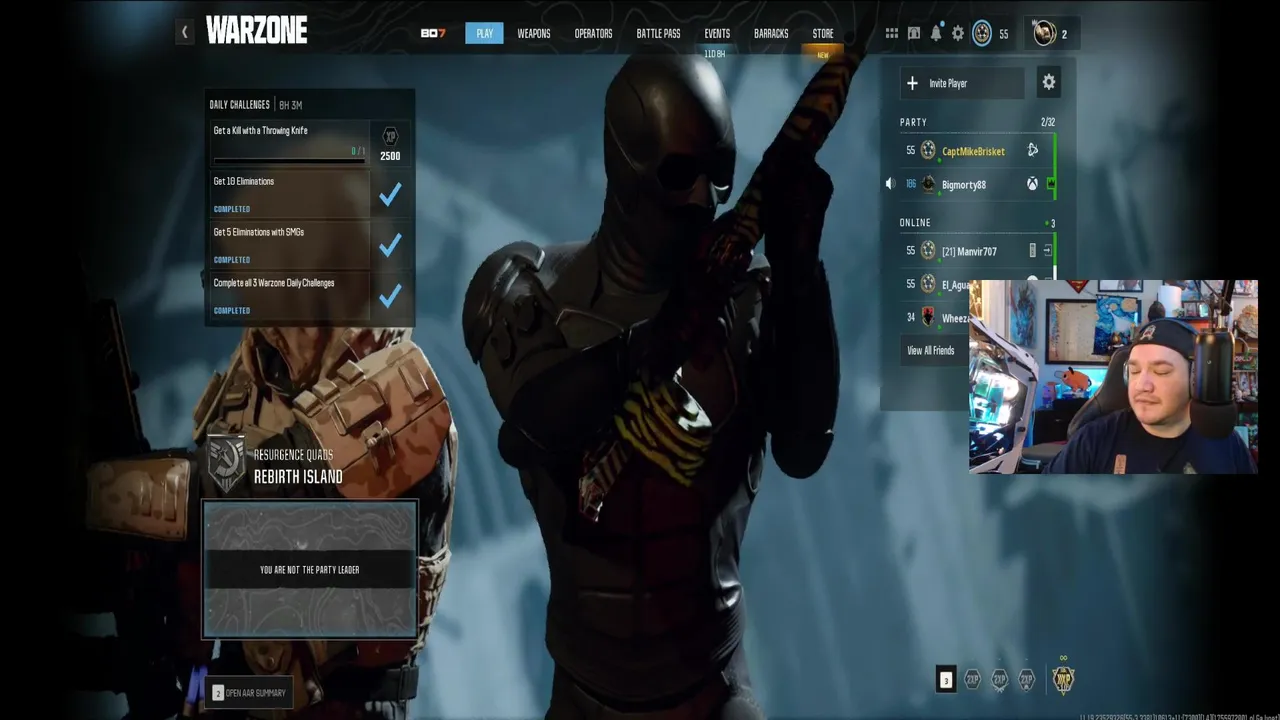Click checkmark for Get 10 Eliminations
1280x720 pixels.
(x=390, y=194)
